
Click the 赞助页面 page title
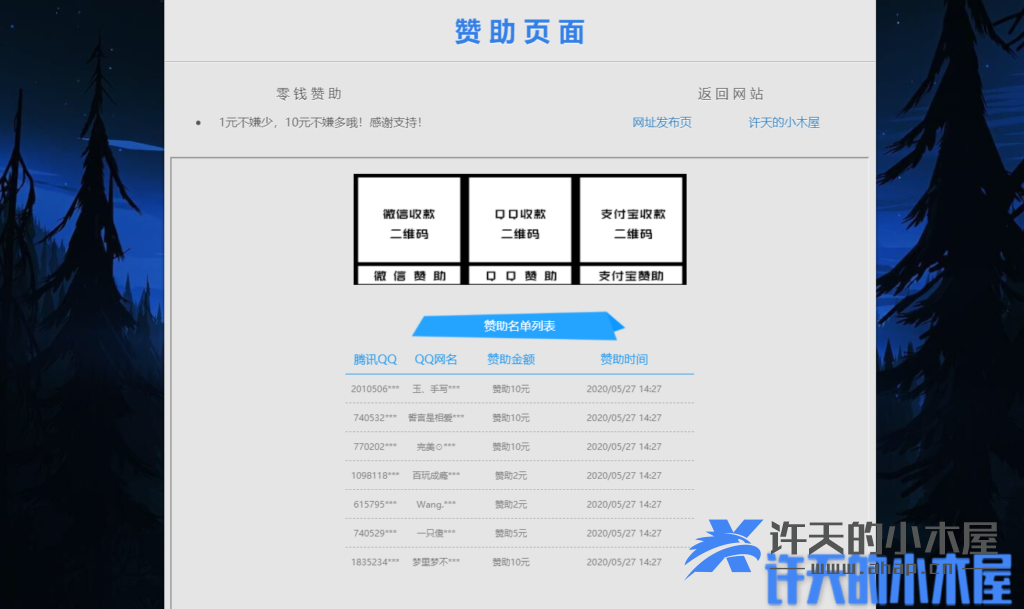(520, 31)
